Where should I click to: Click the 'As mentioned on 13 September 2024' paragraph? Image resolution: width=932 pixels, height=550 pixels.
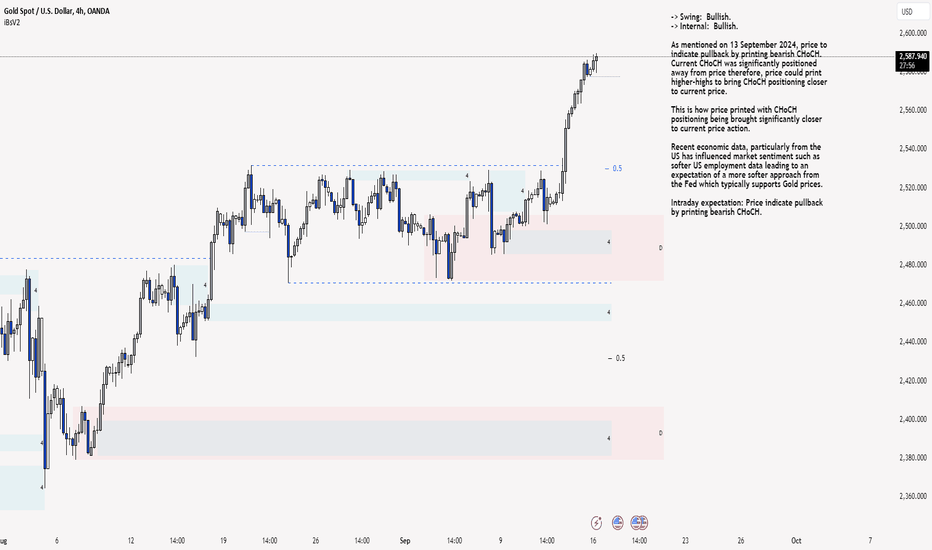tap(749, 68)
